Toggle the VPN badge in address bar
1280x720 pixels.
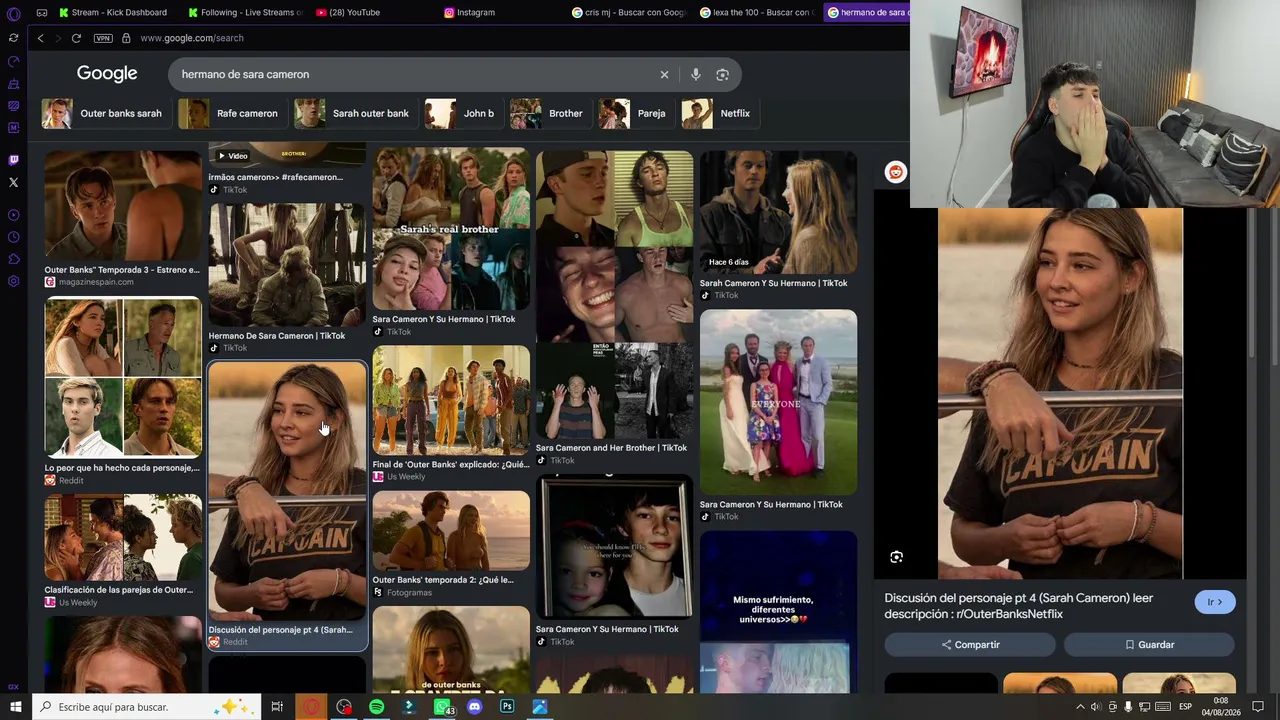pyautogui.click(x=103, y=38)
